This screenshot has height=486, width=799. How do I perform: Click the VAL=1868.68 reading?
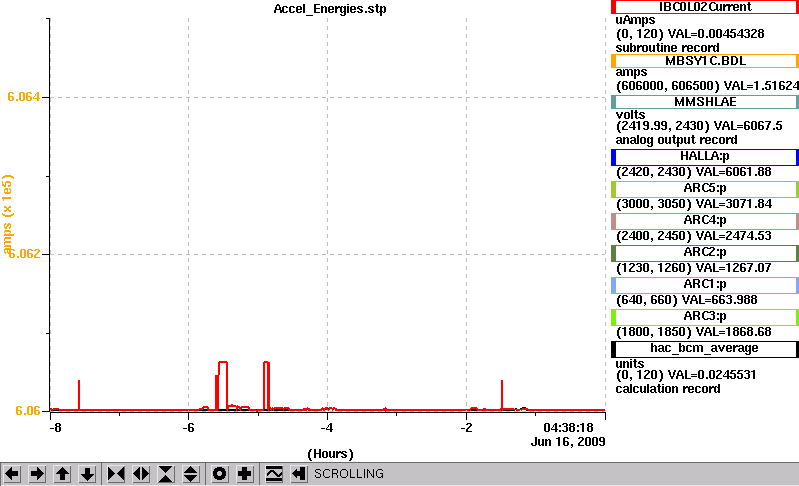click(734, 332)
